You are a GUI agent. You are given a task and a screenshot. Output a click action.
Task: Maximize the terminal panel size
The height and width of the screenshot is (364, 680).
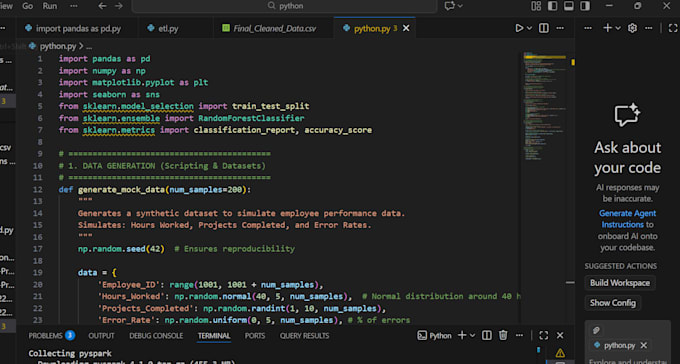click(x=544, y=335)
